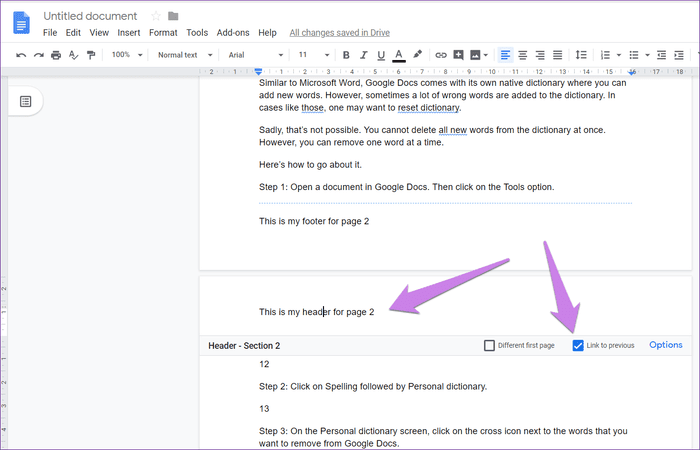700x450 pixels.
Task: Justify the text
Action: 558,55
